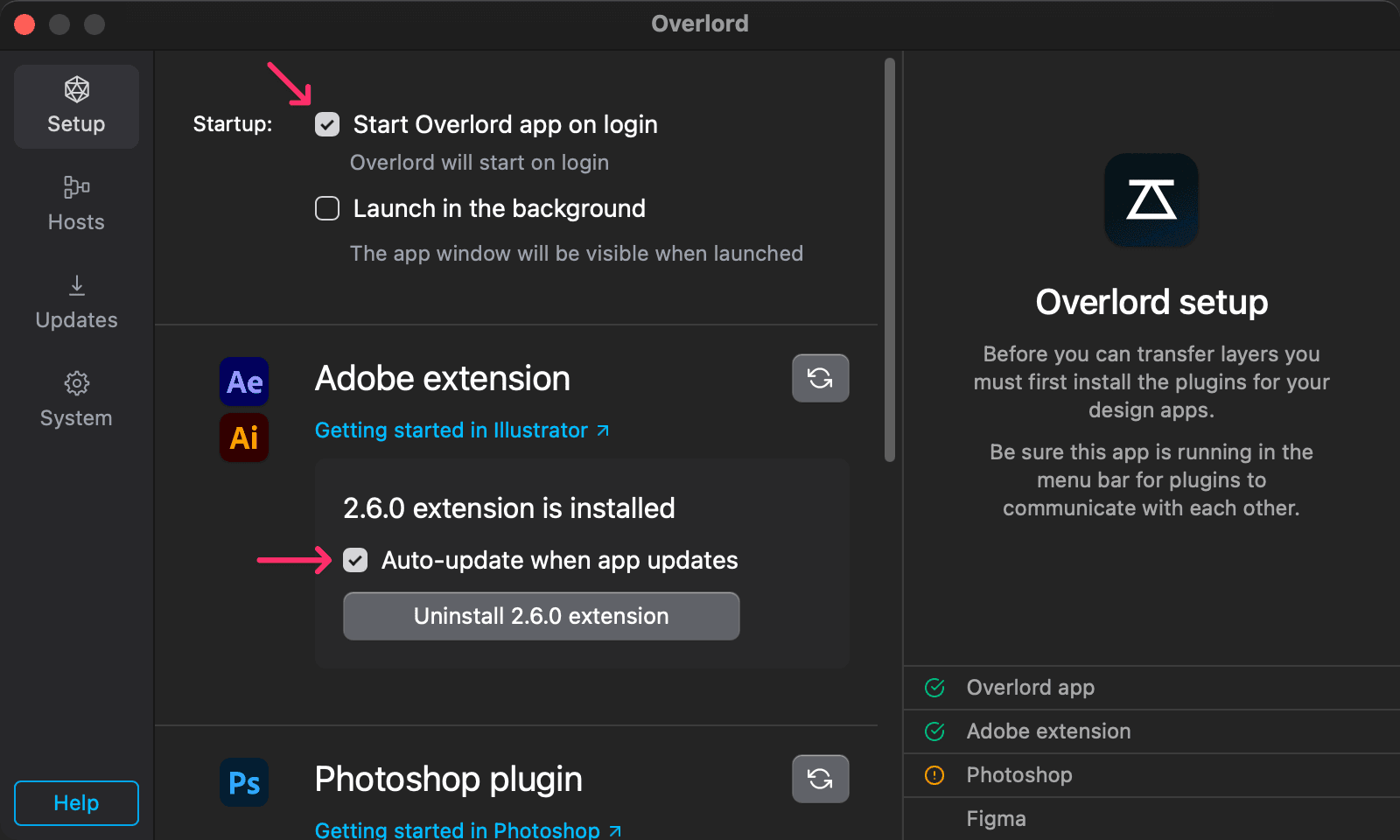1400x840 pixels.
Task: Click the vertical scrollbar of setup list
Action: tap(890, 260)
